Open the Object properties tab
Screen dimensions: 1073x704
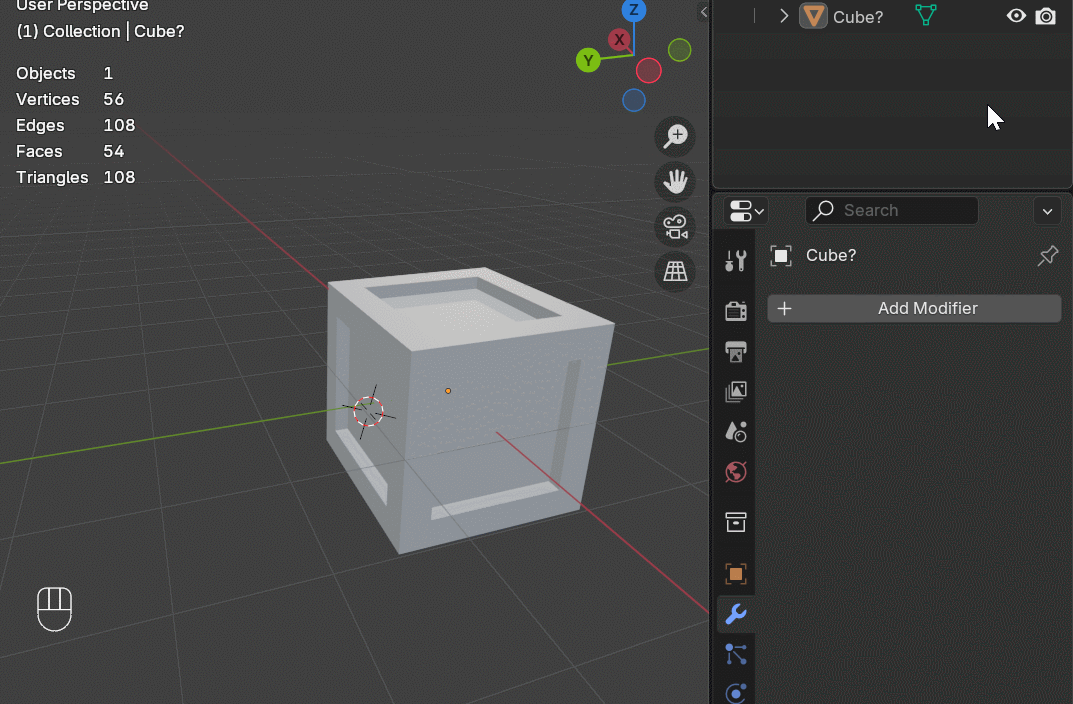click(x=735, y=574)
